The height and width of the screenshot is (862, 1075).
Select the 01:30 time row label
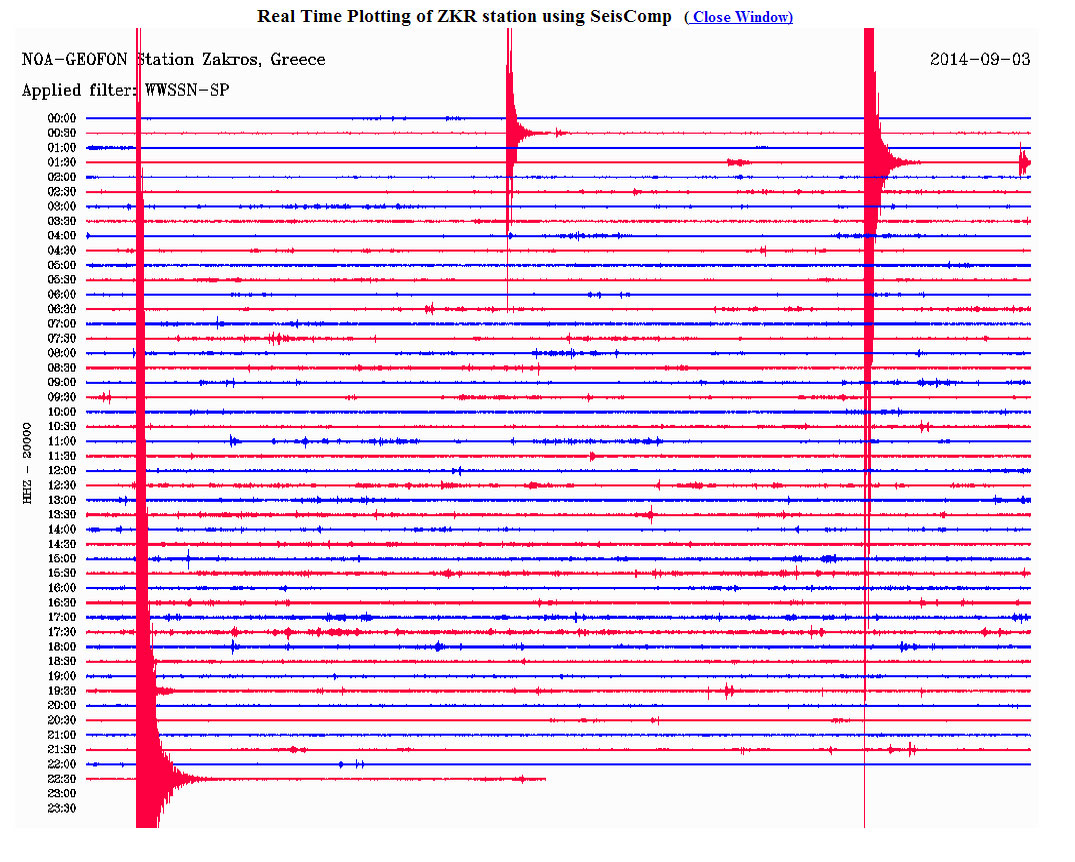(x=62, y=162)
